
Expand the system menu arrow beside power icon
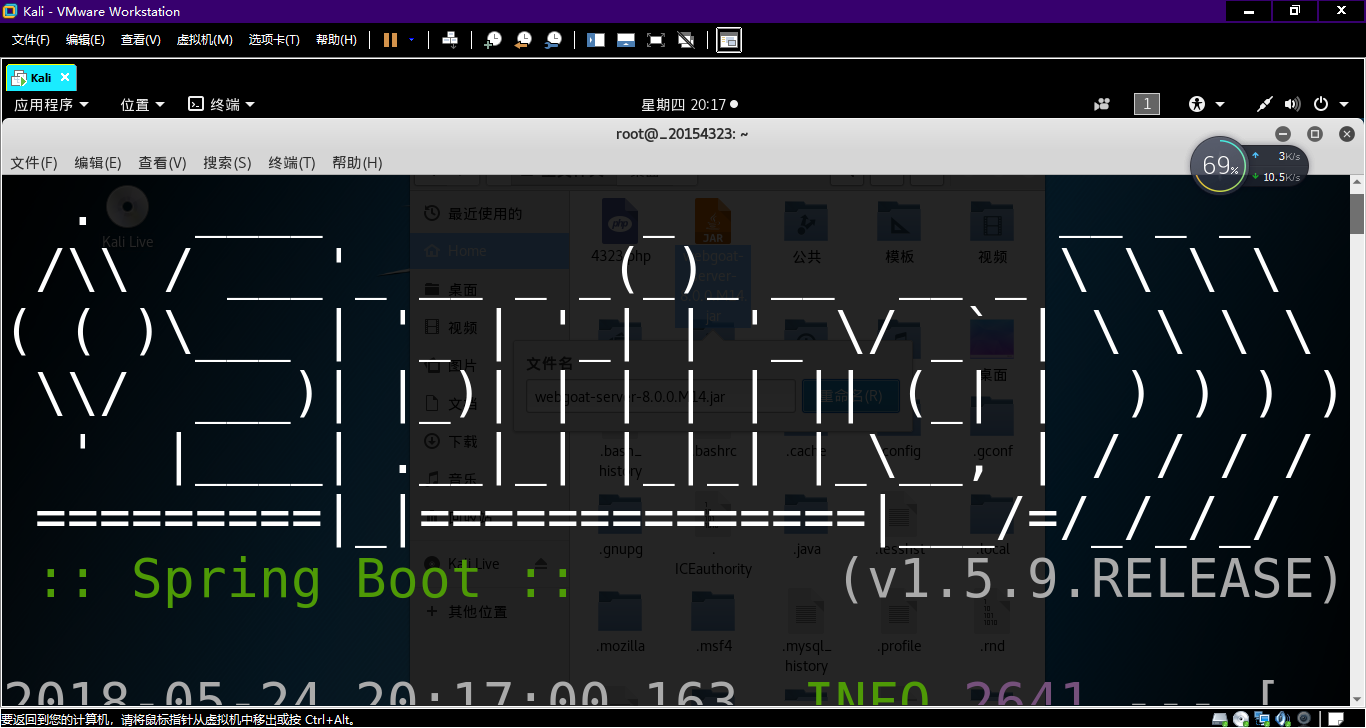click(x=1342, y=104)
